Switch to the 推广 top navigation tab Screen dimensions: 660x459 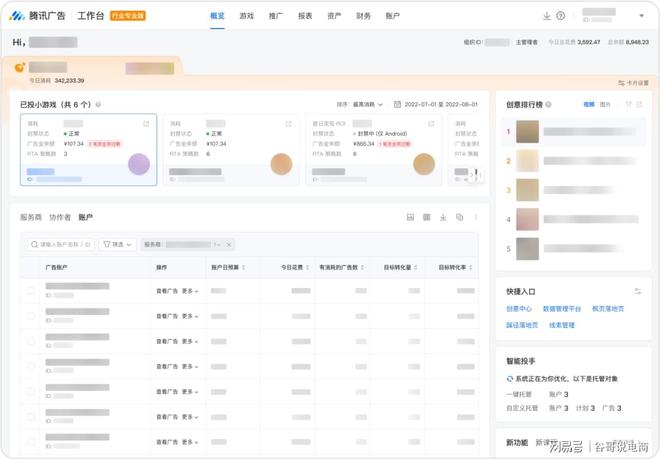click(x=275, y=16)
